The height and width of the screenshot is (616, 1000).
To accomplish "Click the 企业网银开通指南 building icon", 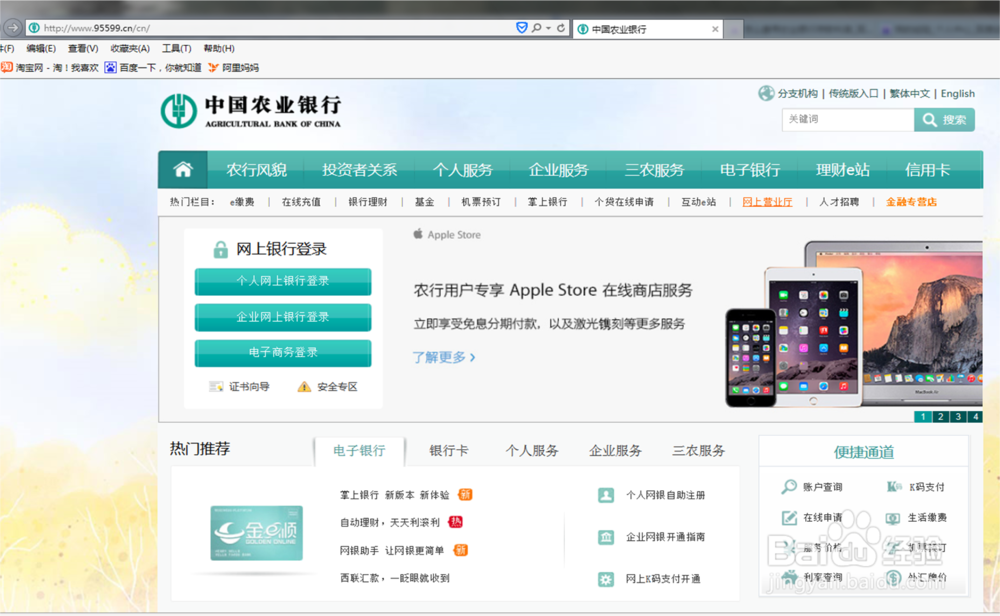I will pos(606,537).
